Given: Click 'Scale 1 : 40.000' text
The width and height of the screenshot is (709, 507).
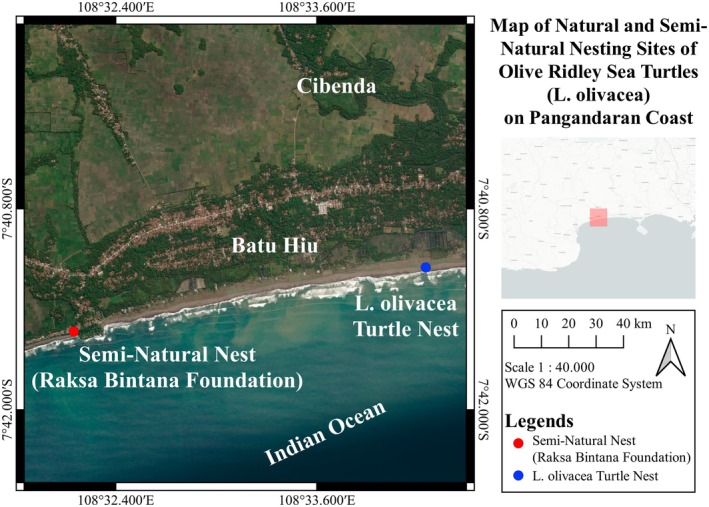Looking at the screenshot, I should tap(549, 367).
